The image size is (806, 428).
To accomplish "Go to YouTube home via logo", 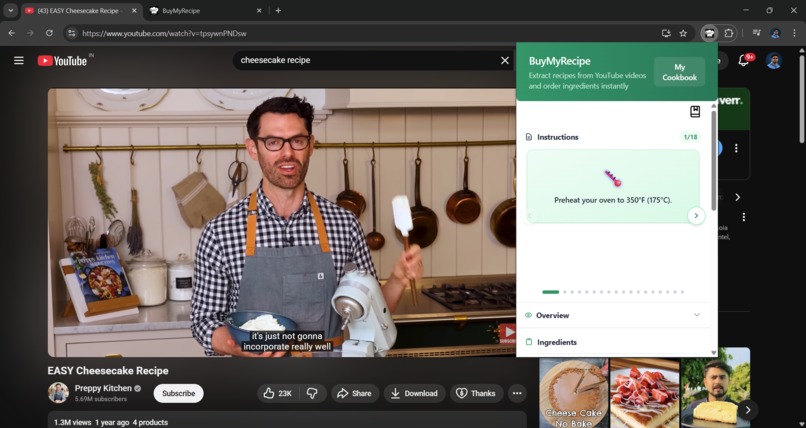I will coord(62,61).
